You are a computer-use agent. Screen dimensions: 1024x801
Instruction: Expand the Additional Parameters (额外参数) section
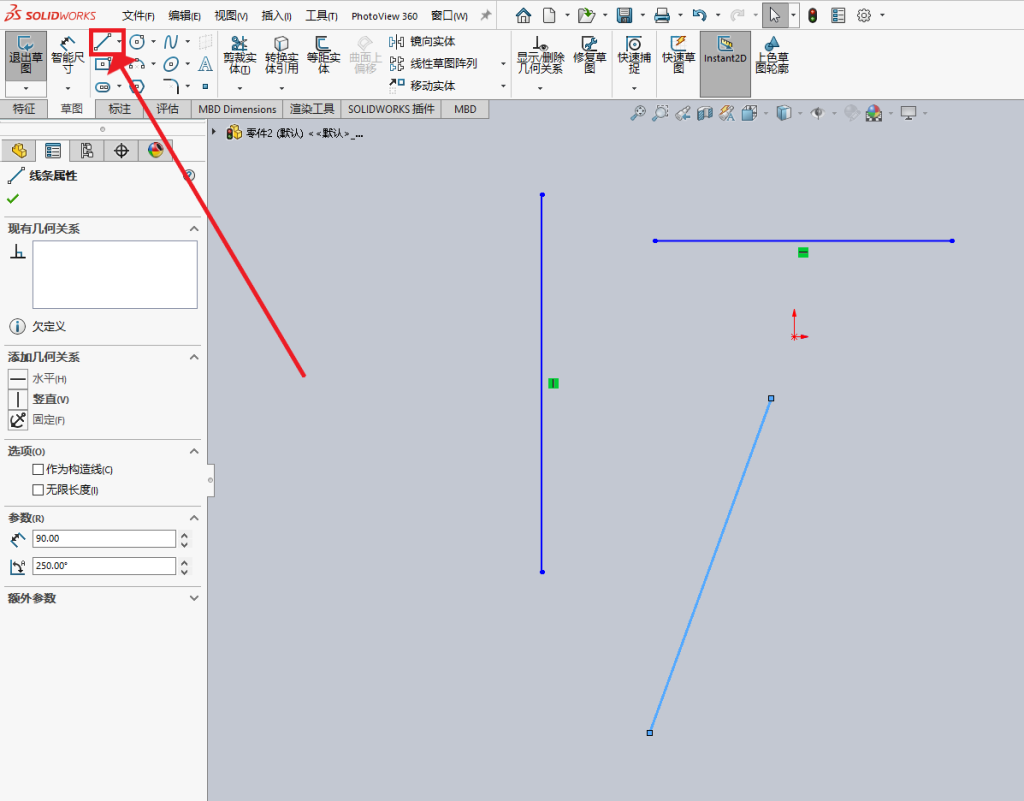tap(194, 598)
